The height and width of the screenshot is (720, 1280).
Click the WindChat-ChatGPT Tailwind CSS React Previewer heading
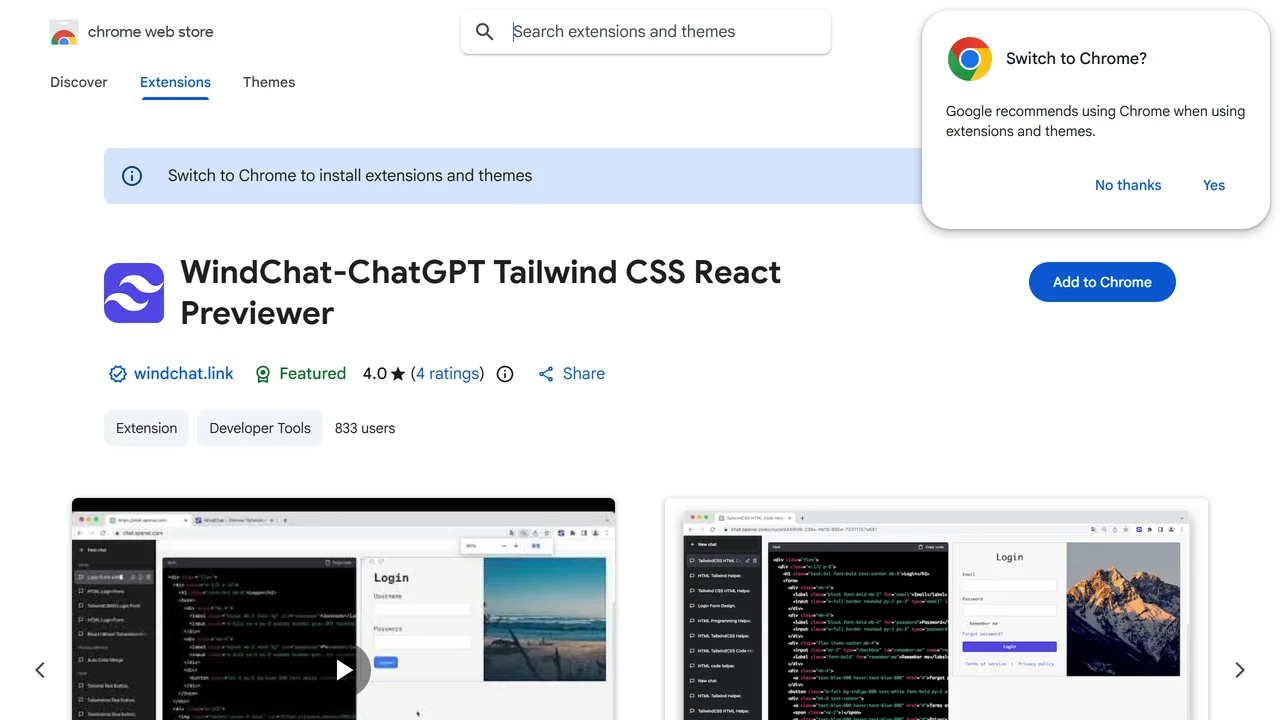[481, 292]
